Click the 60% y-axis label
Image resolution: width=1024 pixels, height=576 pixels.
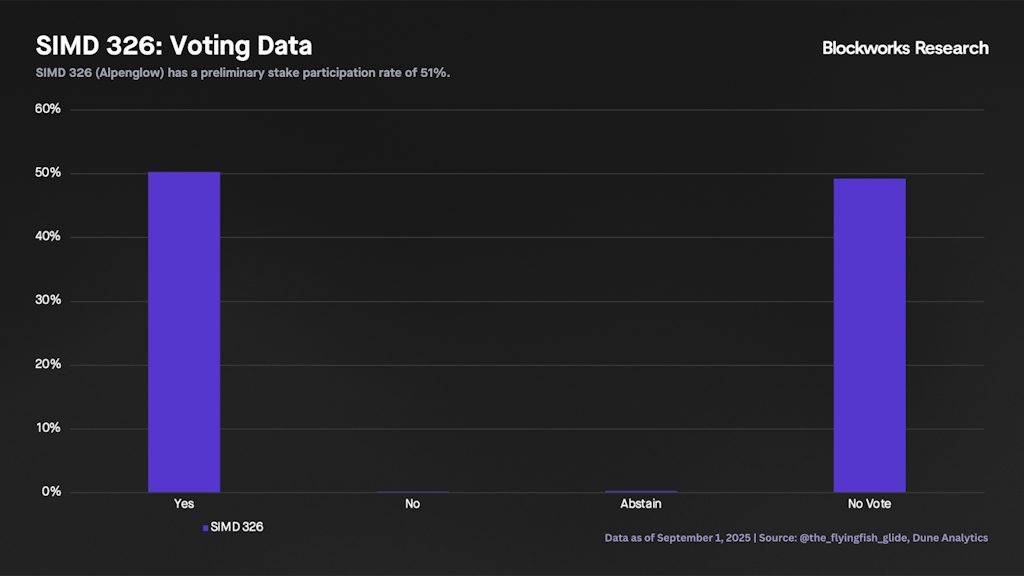[x=48, y=109]
